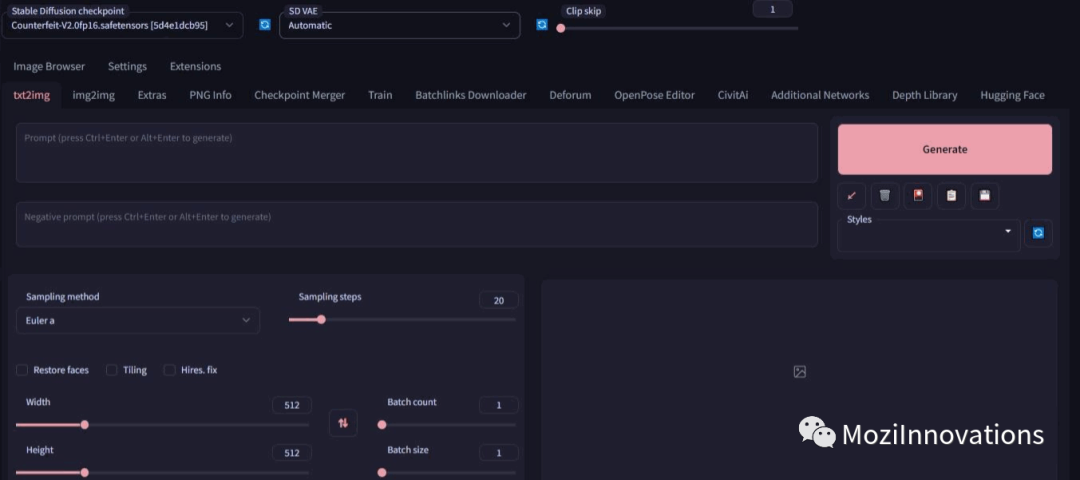1080x480 pixels.
Task: Click the arrow icon to read last generation parameters
Action: [x=851, y=196]
